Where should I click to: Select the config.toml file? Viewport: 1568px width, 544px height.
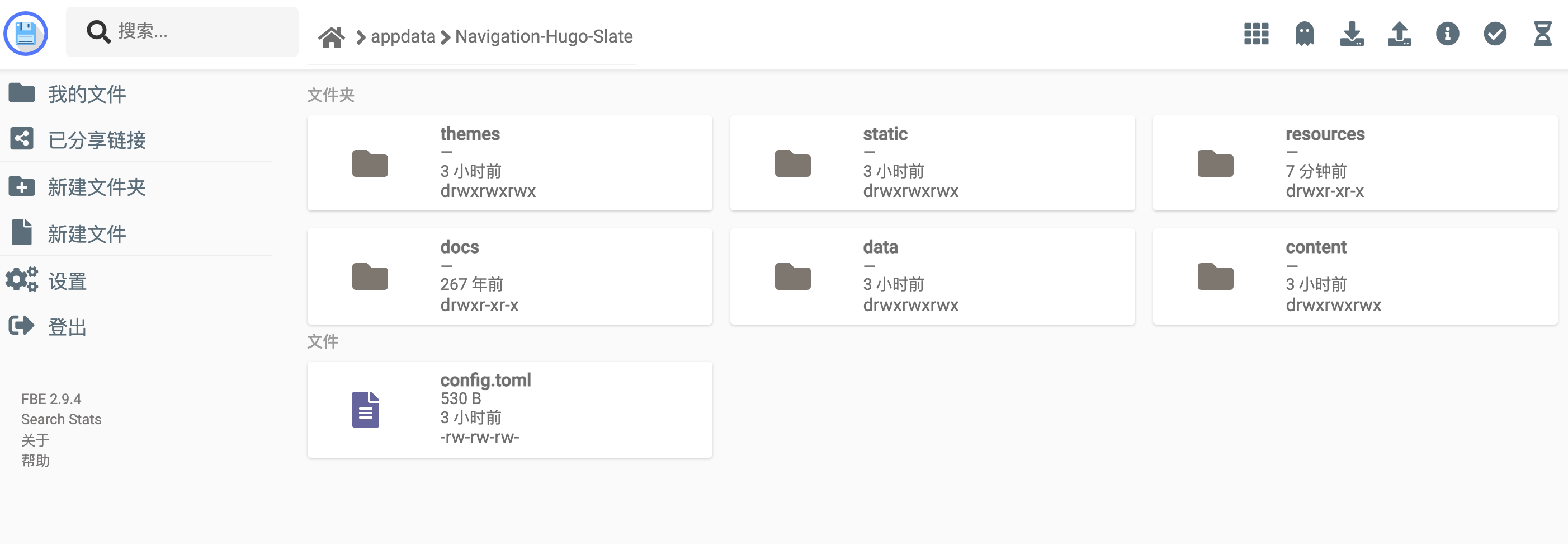point(509,409)
